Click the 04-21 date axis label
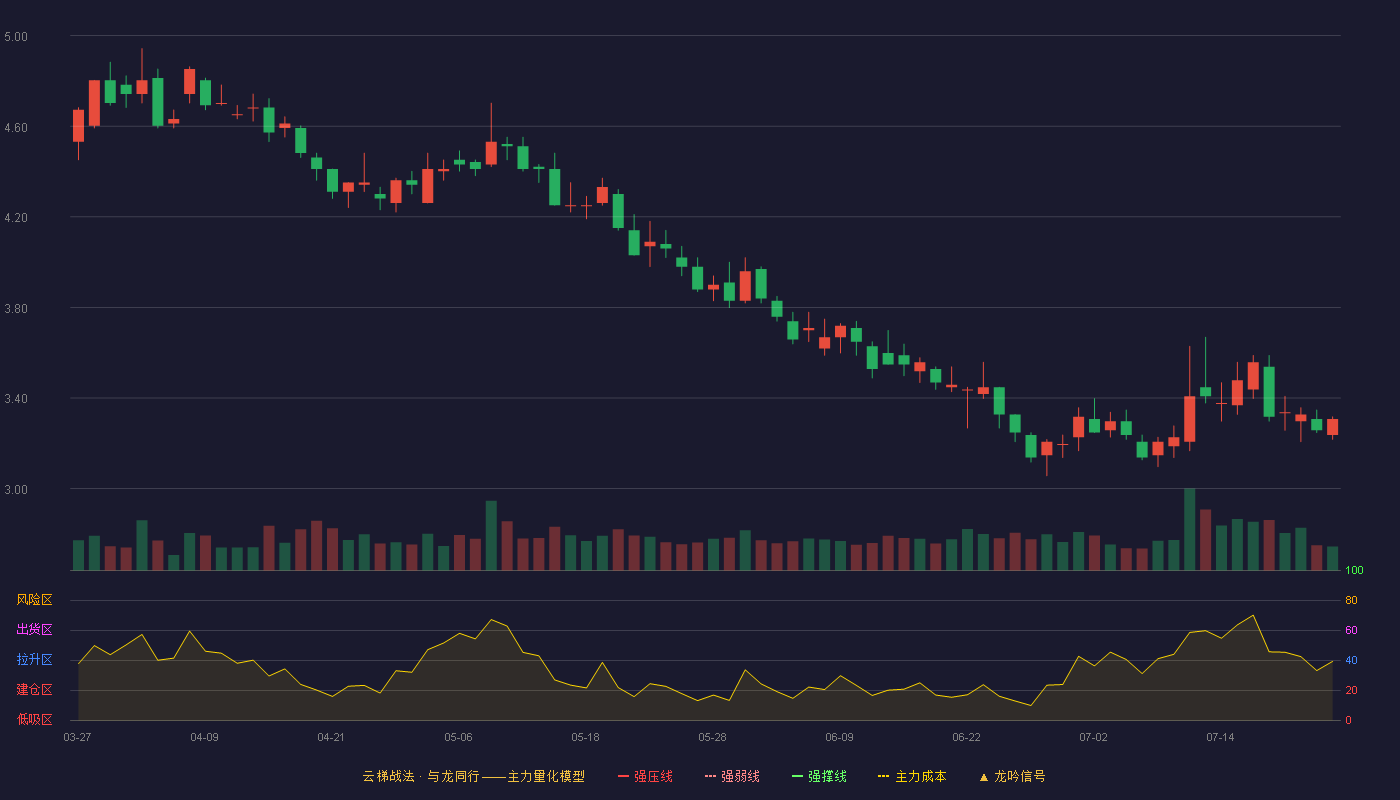The image size is (1400, 800). coord(331,737)
